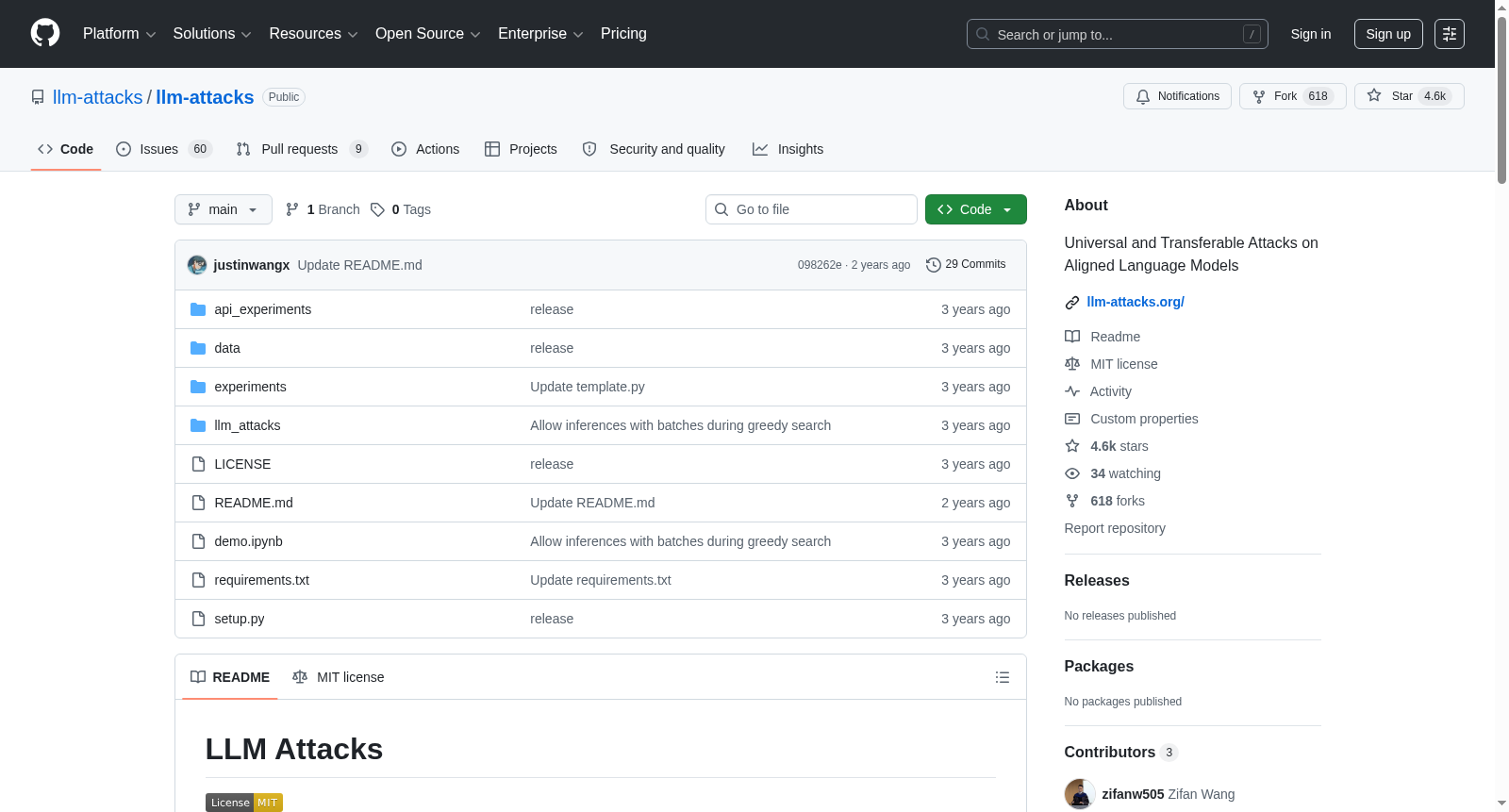Click the llm_attacks folder icon
This screenshot has height=812, width=1509.
click(198, 425)
